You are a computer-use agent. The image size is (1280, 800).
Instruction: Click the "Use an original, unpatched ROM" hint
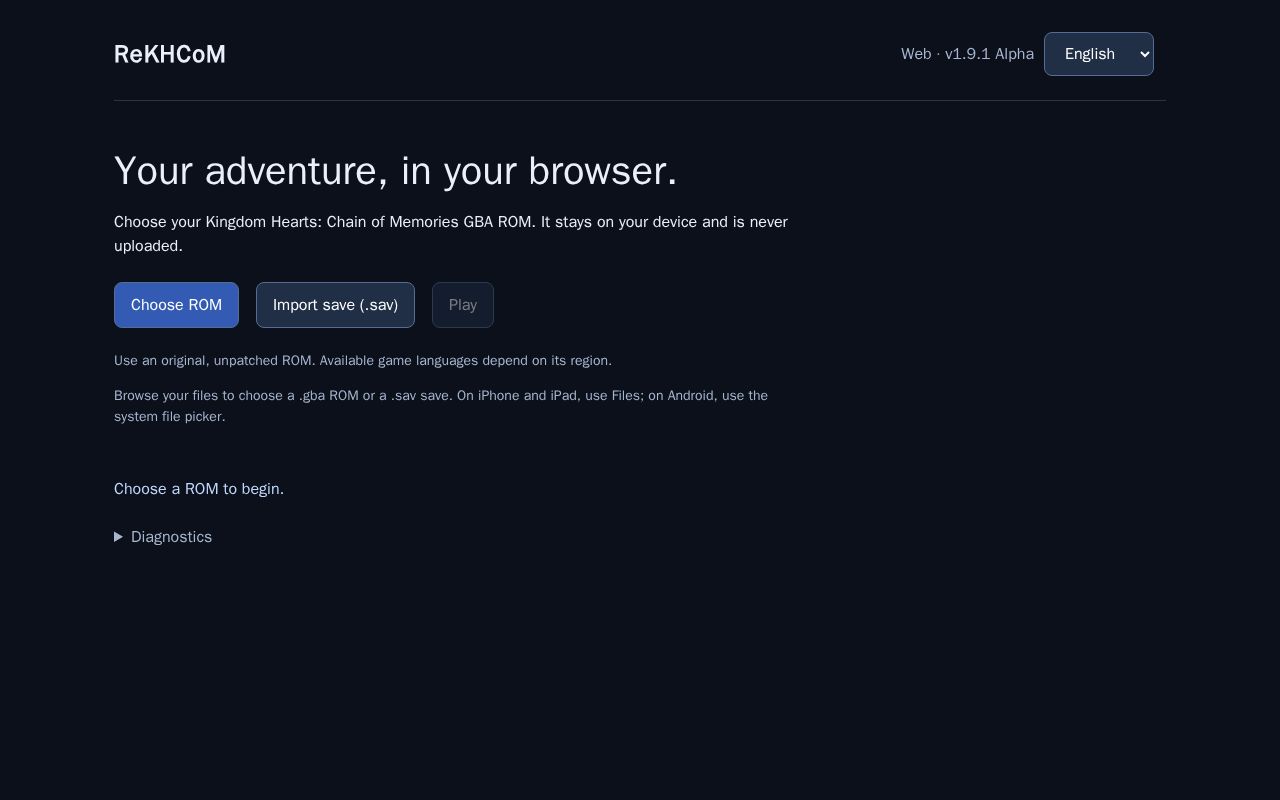(363, 361)
